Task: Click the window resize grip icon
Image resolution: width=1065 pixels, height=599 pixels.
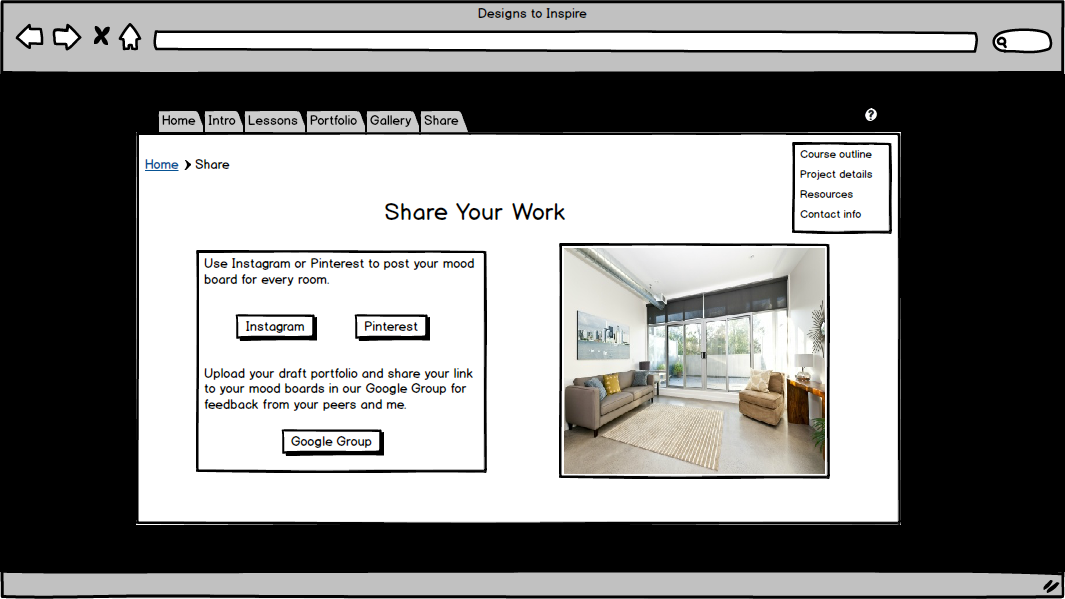Action: [x=1051, y=585]
